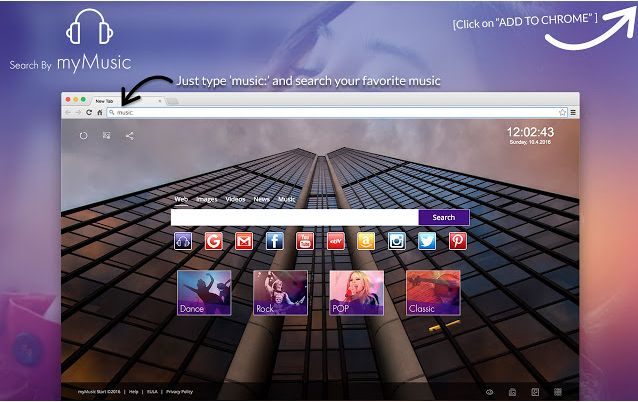
Task: Click the image gallery icon near top left
Action: pyautogui.click(x=107, y=135)
